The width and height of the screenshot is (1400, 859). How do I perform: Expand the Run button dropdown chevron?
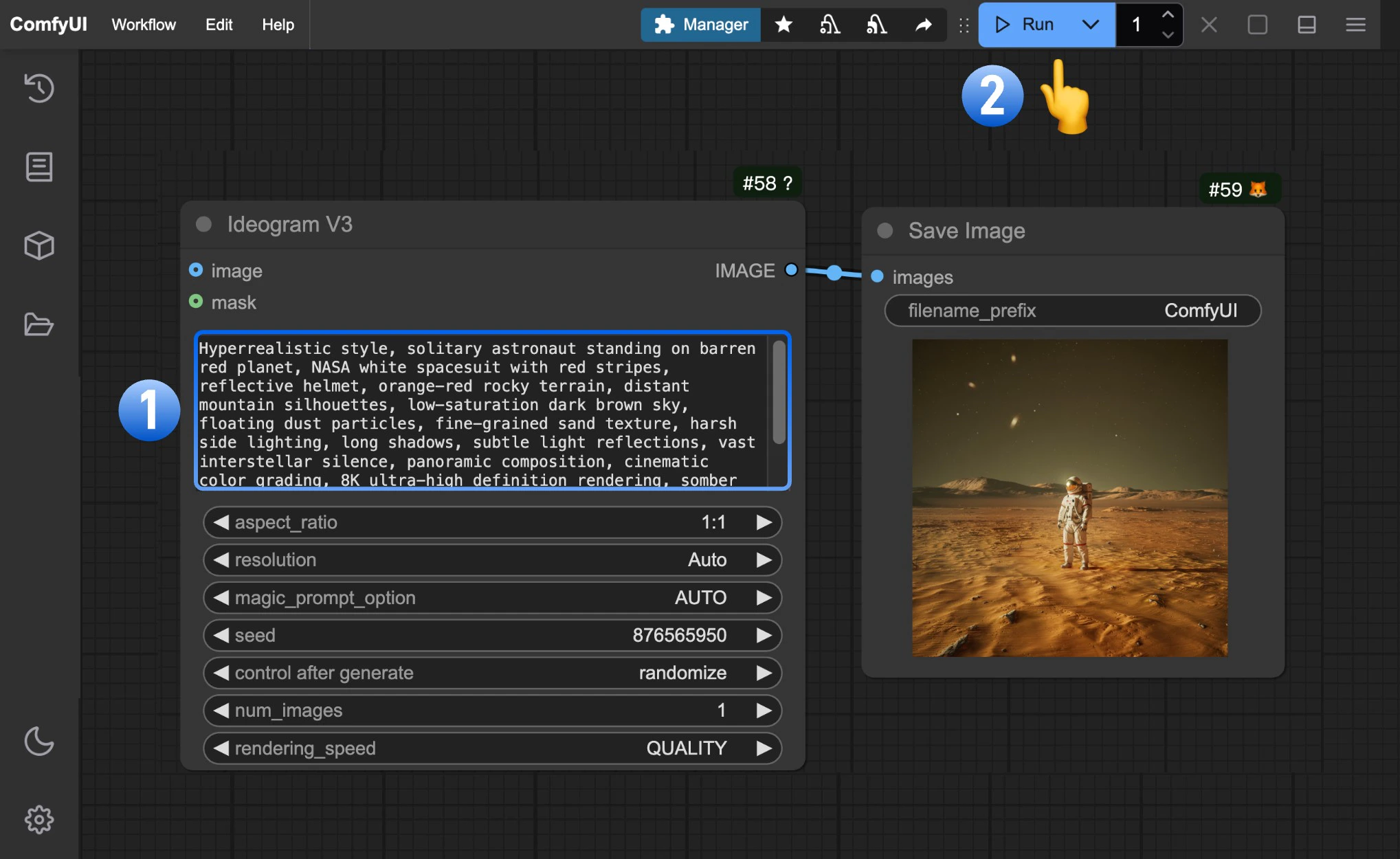(1090, 25)
